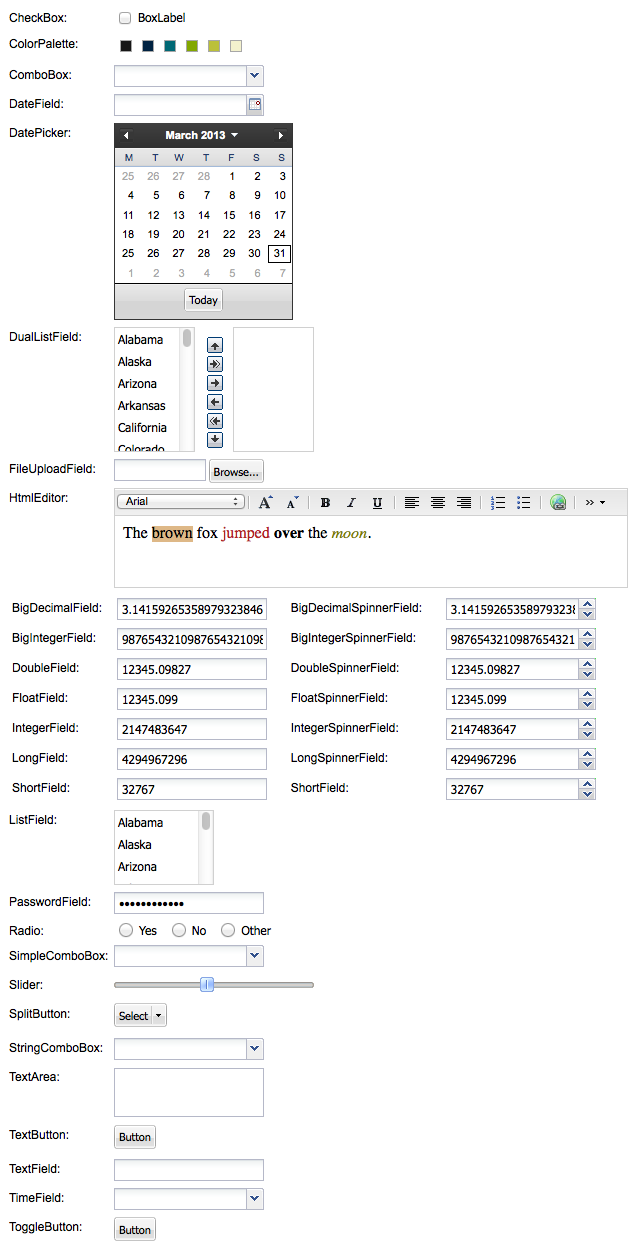Toggle italic formatting in the HtmlEditor
Image resolution: width=638 pixels, height=1247 pixels.
tap(351, 502)
